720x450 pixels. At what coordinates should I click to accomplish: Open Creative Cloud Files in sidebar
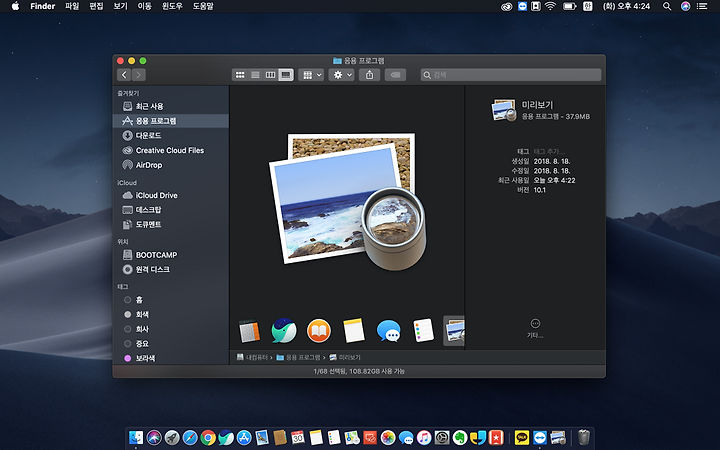coord(171,150)
